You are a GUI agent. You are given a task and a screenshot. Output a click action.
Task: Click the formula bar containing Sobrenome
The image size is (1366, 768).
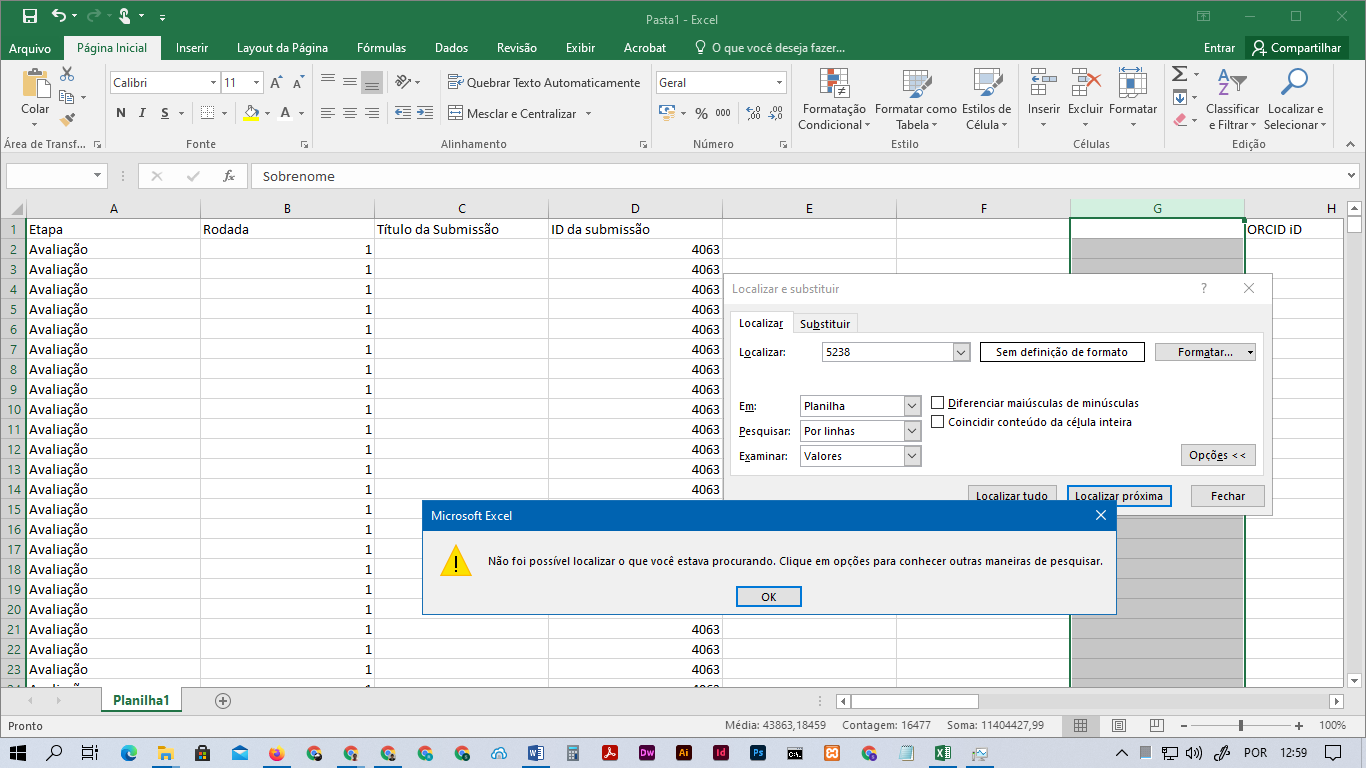(805, 176)
